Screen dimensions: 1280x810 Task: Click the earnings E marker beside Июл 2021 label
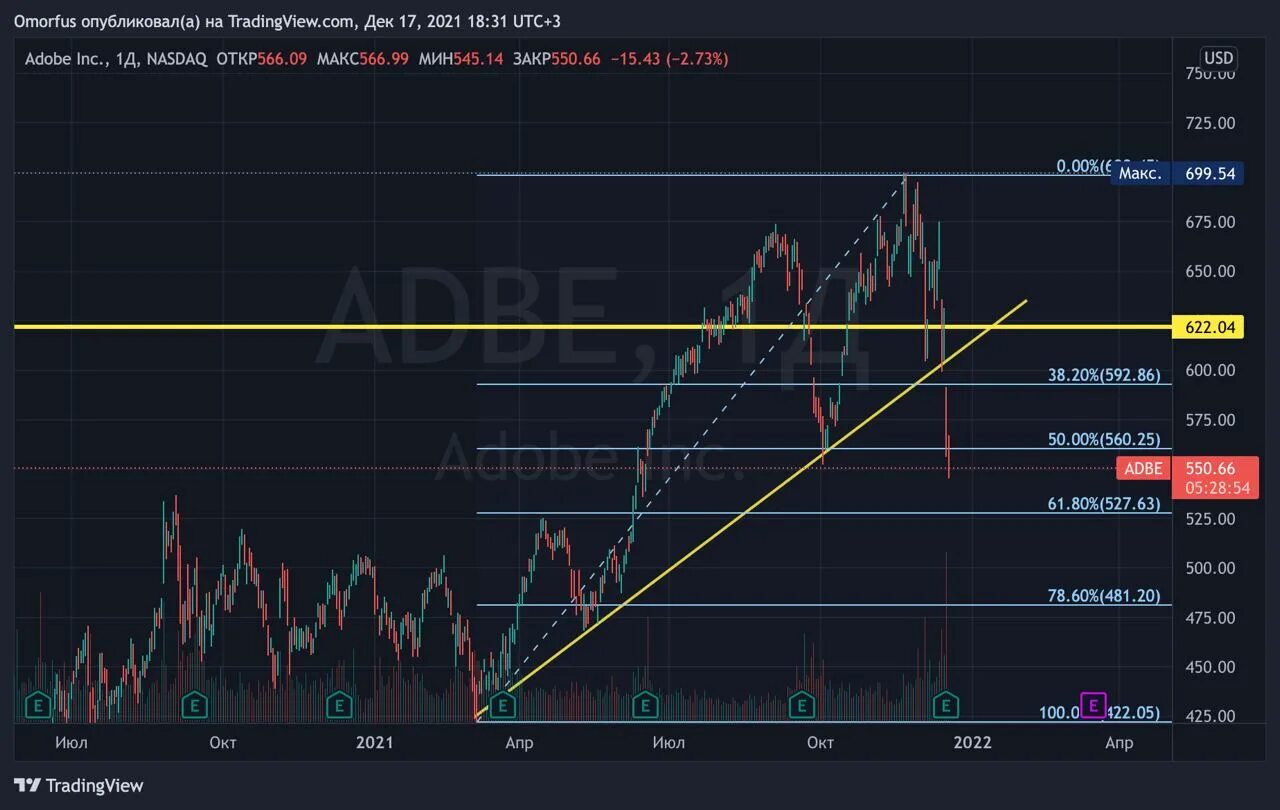pyautogui.click(x=646, y=705)
